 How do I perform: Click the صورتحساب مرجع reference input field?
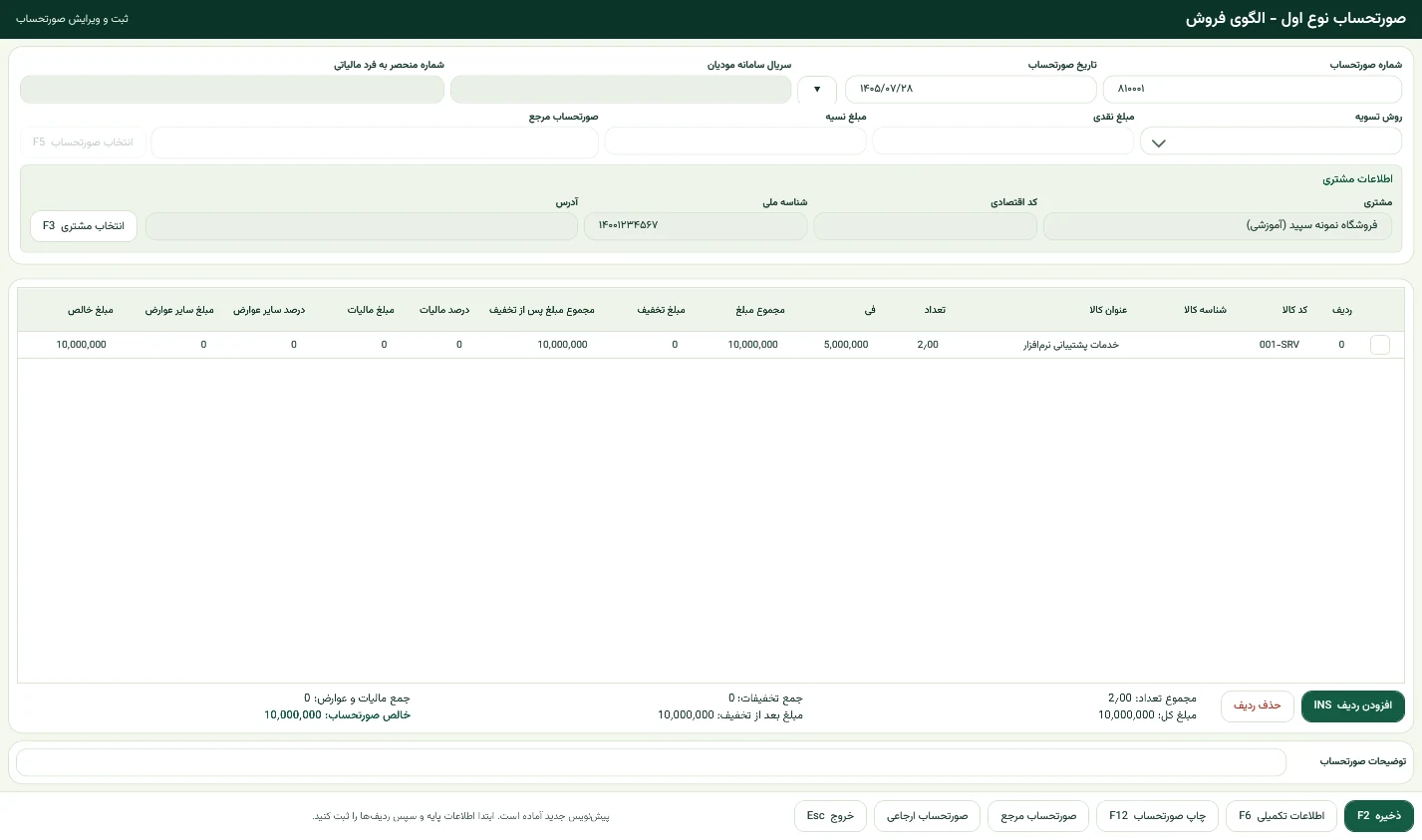point(375,142)
